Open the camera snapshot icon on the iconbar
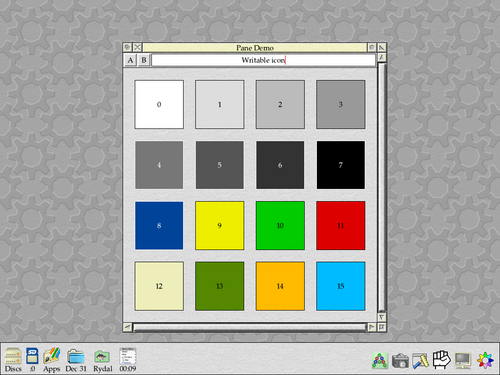500x375 pixels. click(x=400, y=361)
